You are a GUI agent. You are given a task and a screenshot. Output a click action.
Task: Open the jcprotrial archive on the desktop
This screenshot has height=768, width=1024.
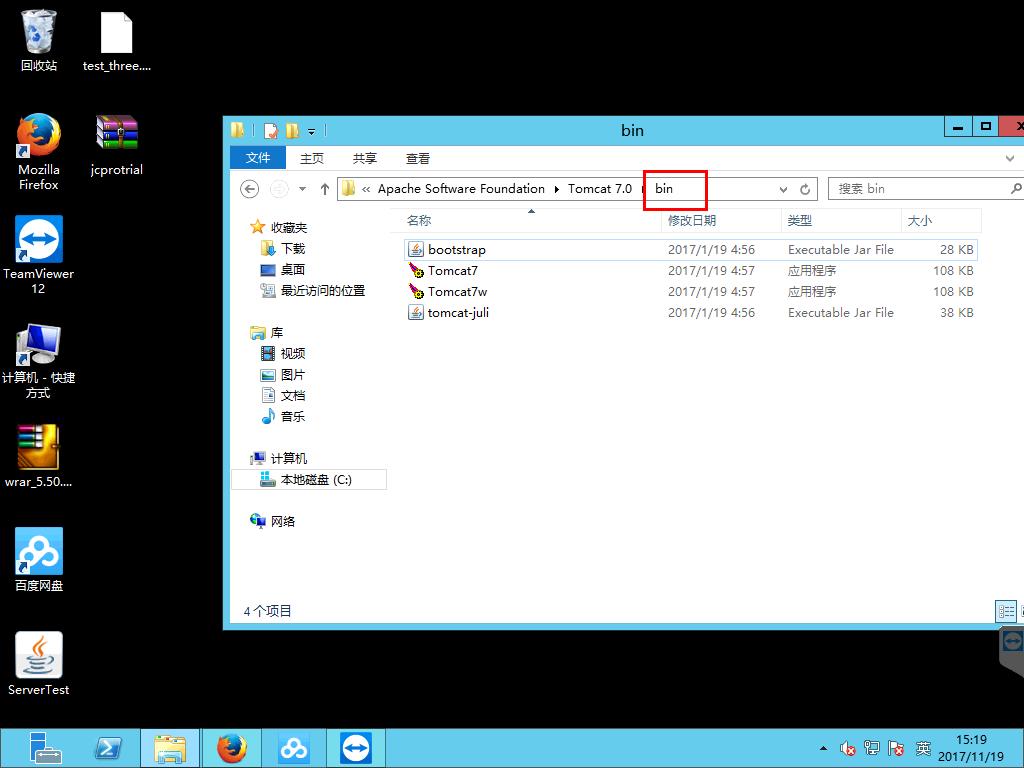[x=116, y=145]
